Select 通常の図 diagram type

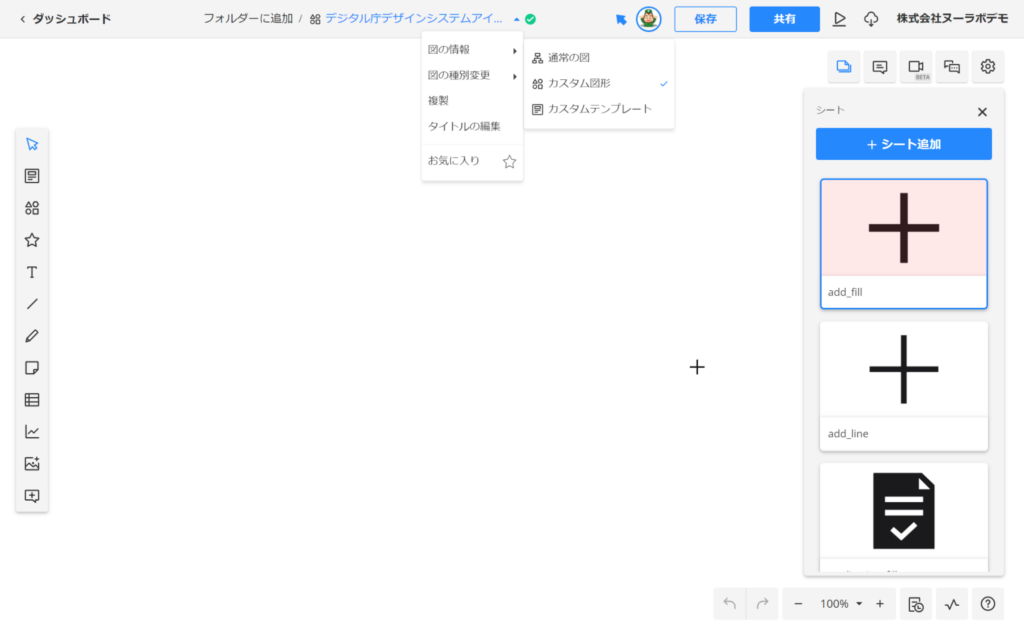click(569, 58)
